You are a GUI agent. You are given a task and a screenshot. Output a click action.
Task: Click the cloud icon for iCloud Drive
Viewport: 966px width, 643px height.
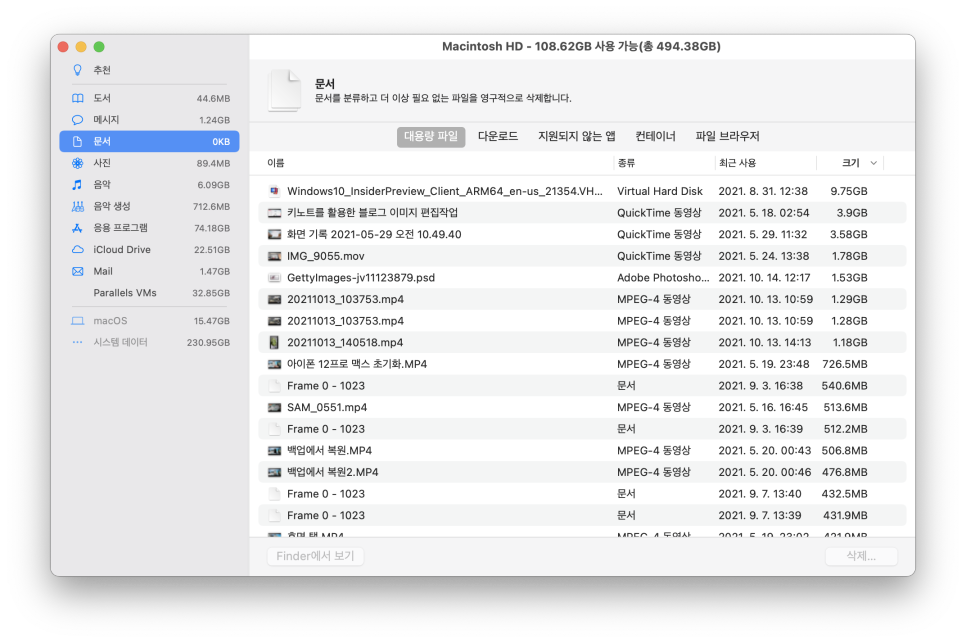78,249
